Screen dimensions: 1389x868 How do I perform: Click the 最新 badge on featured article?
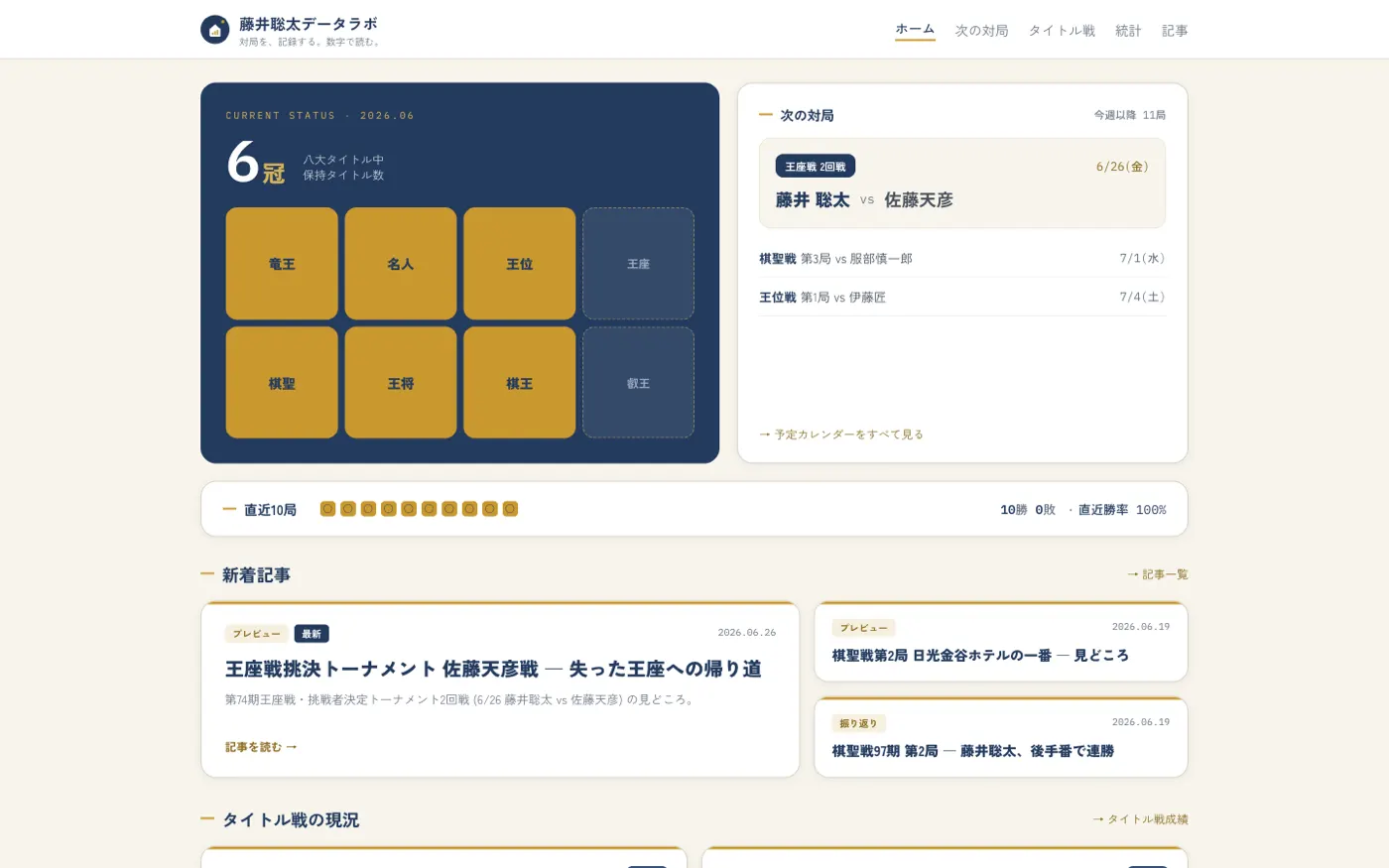tap(312, 634)
